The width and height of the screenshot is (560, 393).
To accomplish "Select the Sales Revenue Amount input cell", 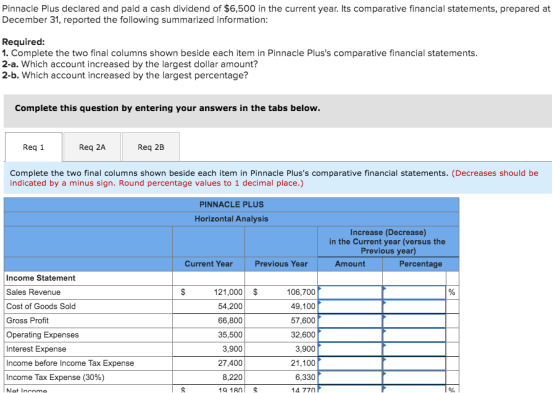I will tap(350, 292).
